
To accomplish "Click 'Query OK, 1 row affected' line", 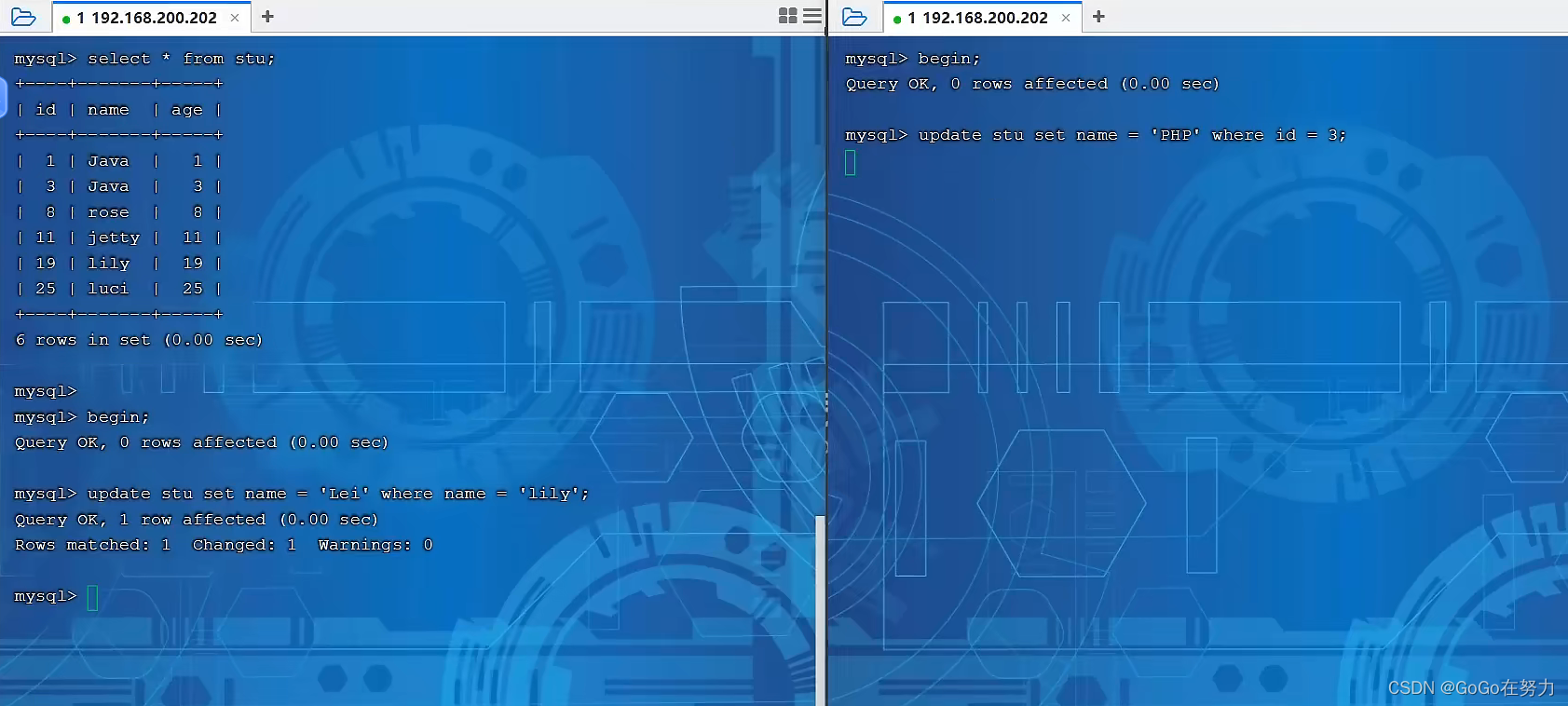I will (x=197, y=520).
